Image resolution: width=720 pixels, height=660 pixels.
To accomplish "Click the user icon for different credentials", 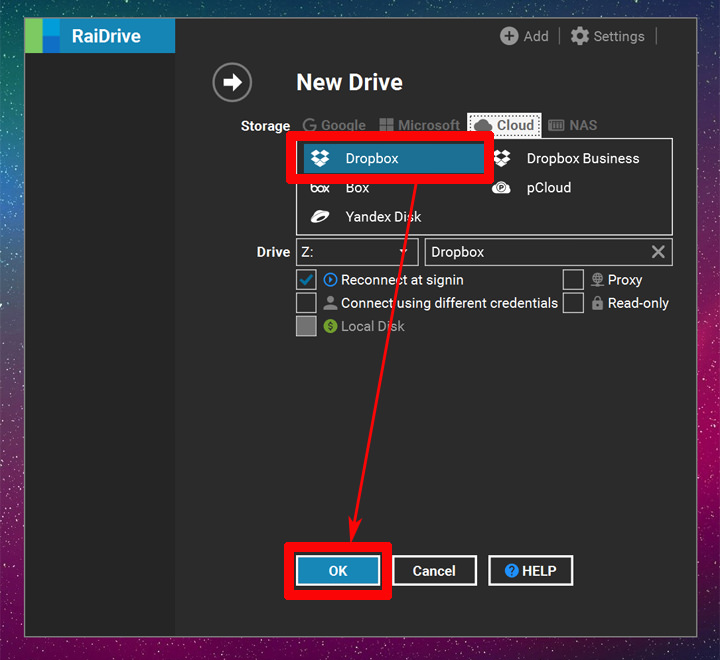I will point(330,303).
